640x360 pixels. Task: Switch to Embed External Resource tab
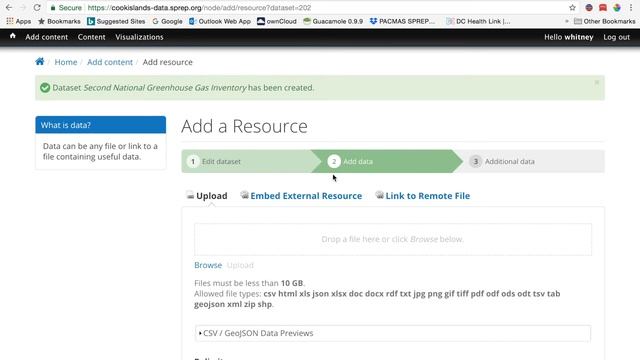click(301, 196)
